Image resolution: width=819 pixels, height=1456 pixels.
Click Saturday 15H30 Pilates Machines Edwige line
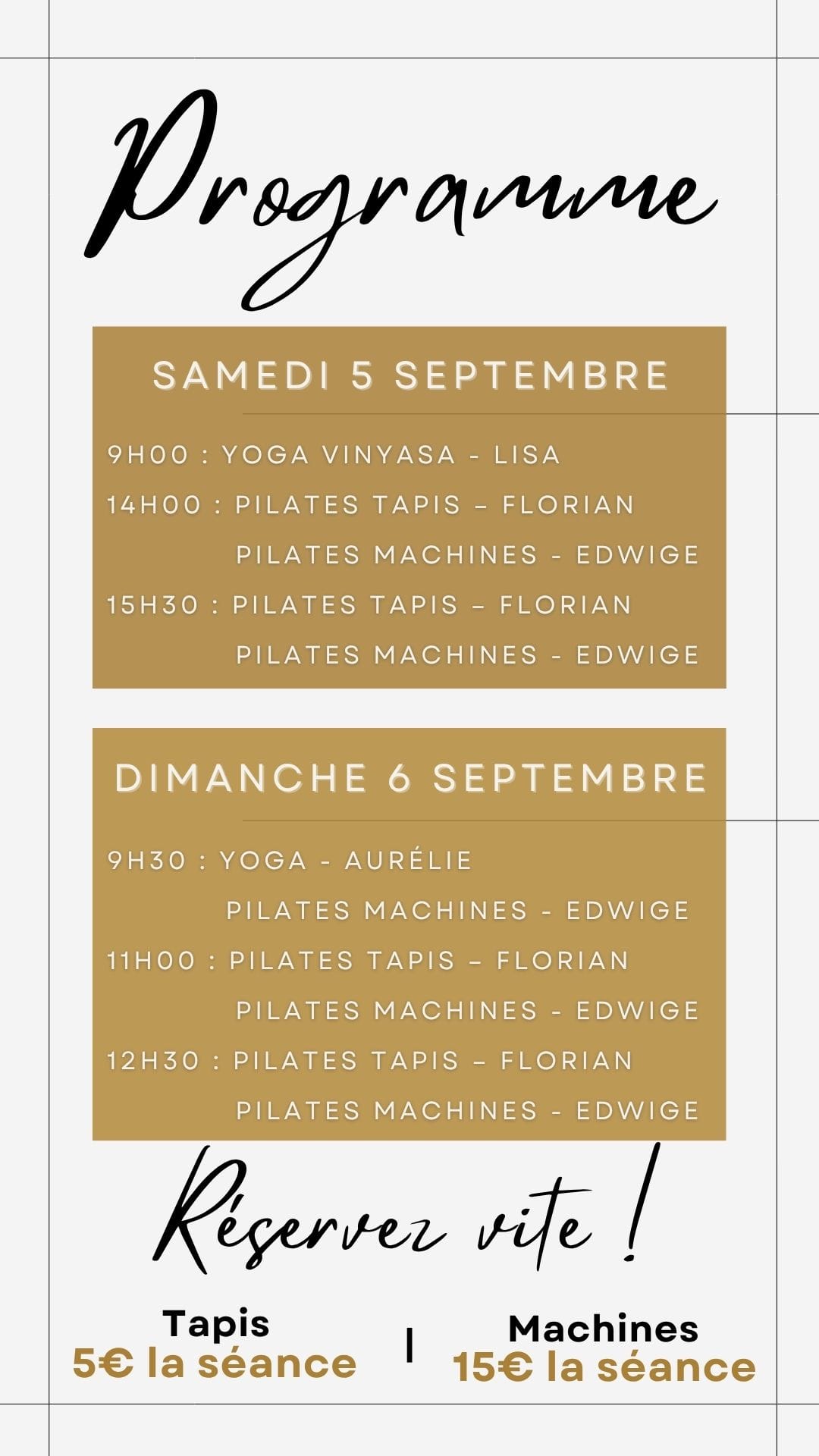(x=467, y=655)
